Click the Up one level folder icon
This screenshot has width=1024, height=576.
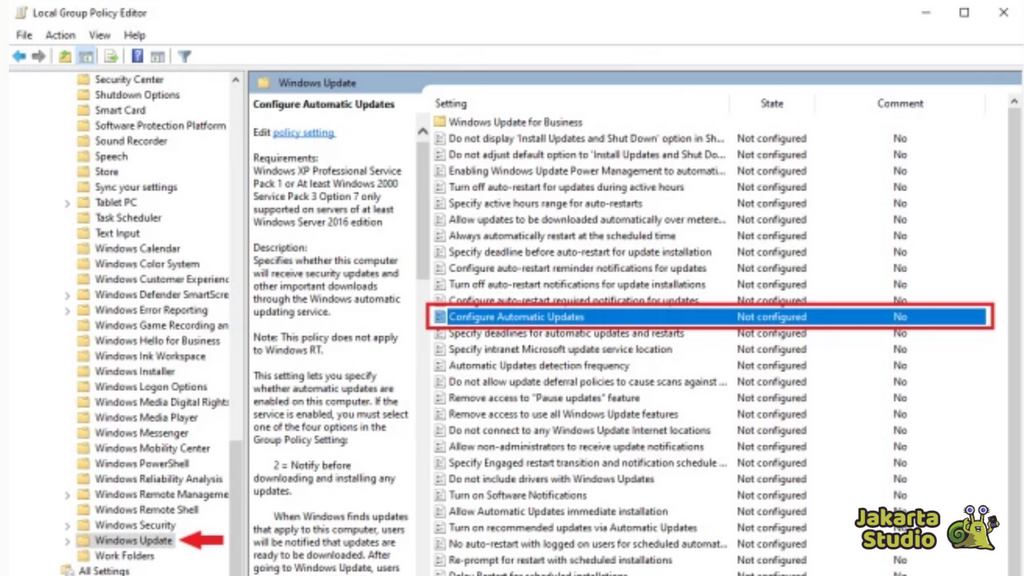click(x=65, y=56)
